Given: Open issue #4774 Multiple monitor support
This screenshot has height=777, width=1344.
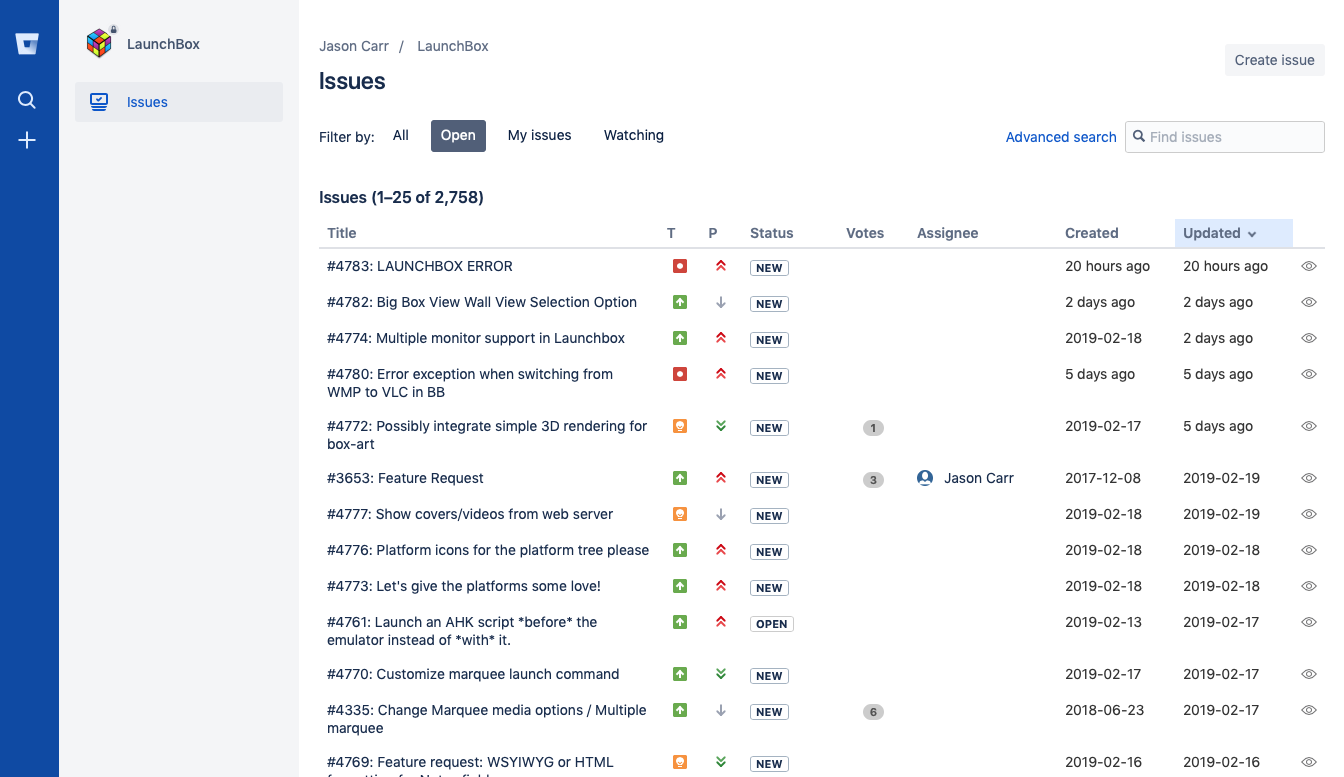Looking at the screenshot, I should [476, 338].
